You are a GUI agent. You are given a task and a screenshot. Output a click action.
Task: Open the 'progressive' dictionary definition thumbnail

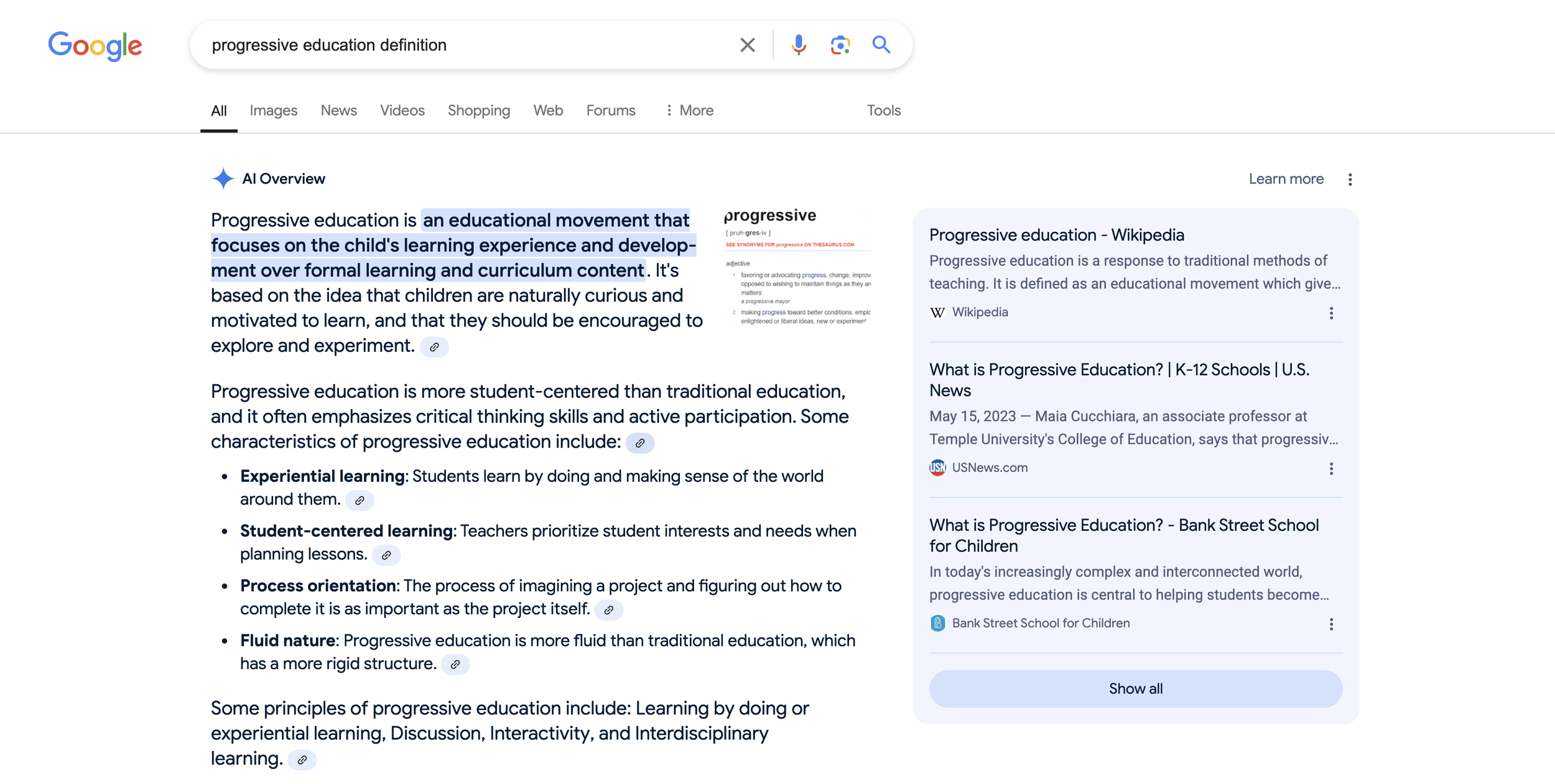click(x=797, y=267)
